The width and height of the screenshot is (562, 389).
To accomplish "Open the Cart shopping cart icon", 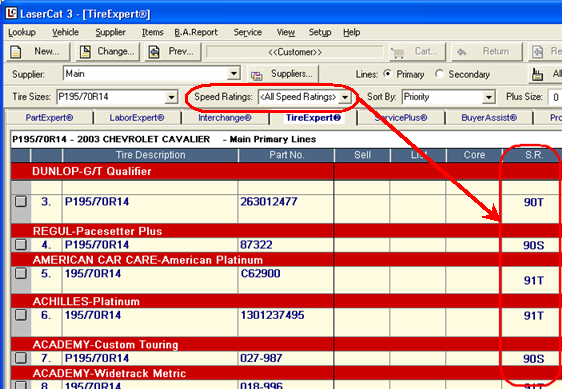I will coord(397,52).
